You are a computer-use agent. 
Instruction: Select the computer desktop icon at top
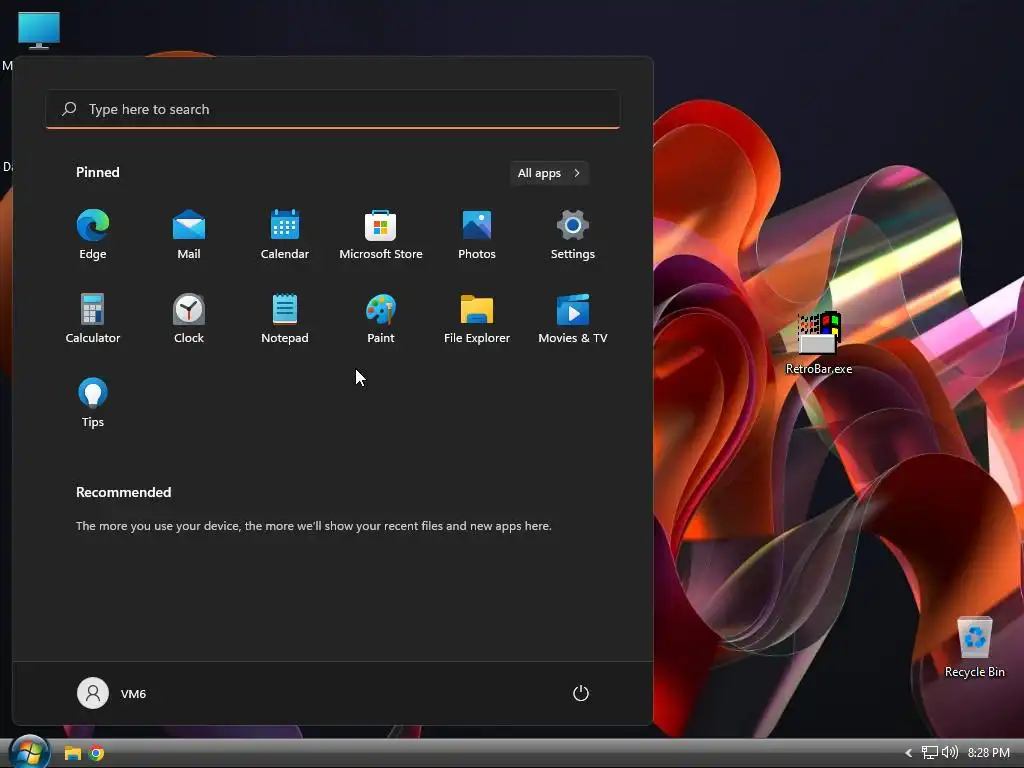tap(39, 30)
